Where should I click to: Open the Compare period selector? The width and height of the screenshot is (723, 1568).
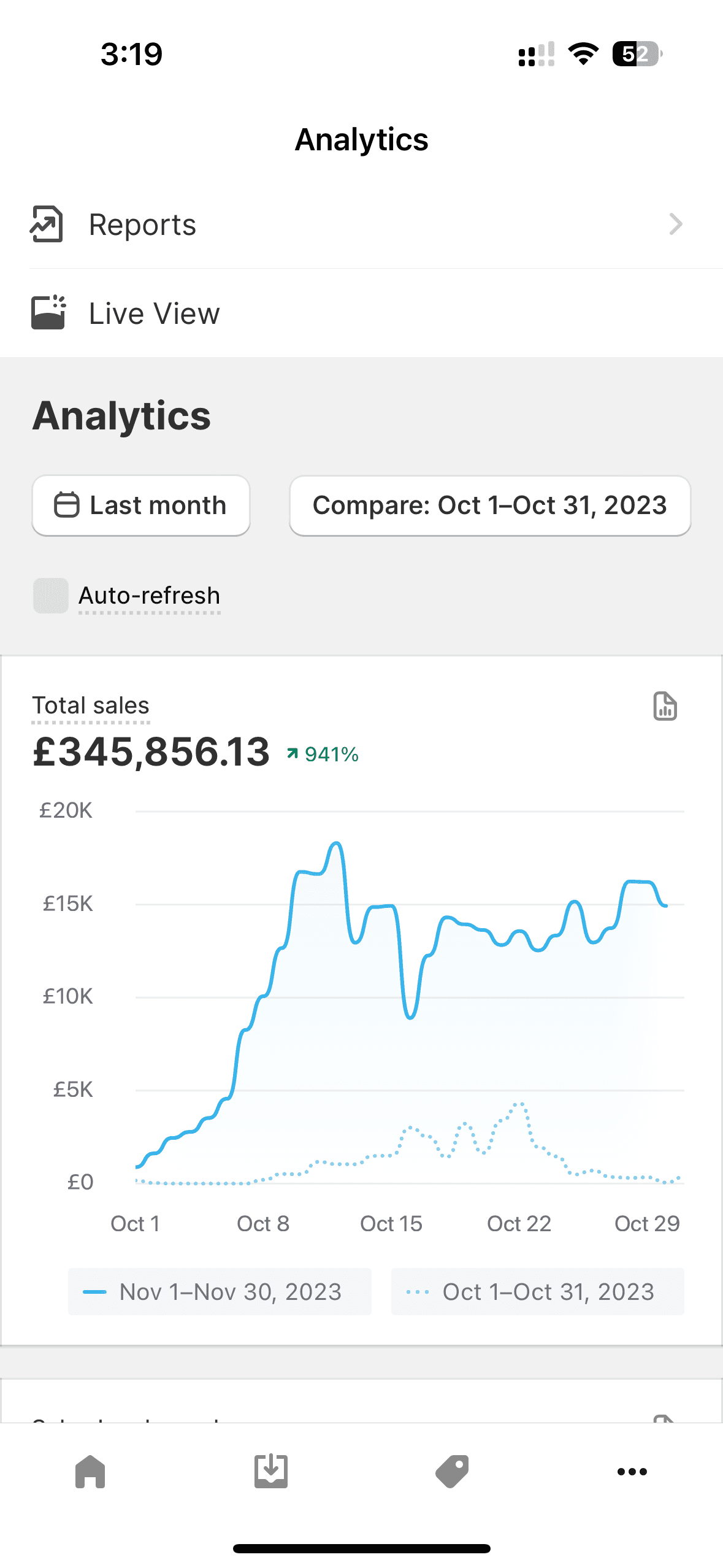pos(490,505)
